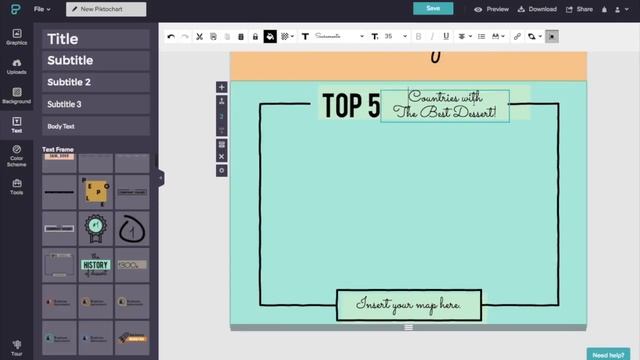Image resolution: width=640 pixels, height=360 pixels.
Task: Select the Text panel in sidebar
Action: [x=17, y=125]
